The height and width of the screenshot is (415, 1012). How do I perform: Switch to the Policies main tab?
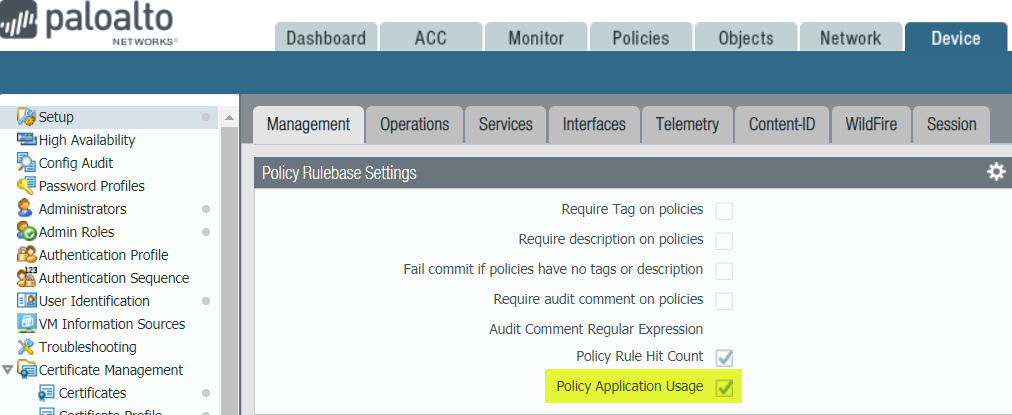[x=641, y=38]
